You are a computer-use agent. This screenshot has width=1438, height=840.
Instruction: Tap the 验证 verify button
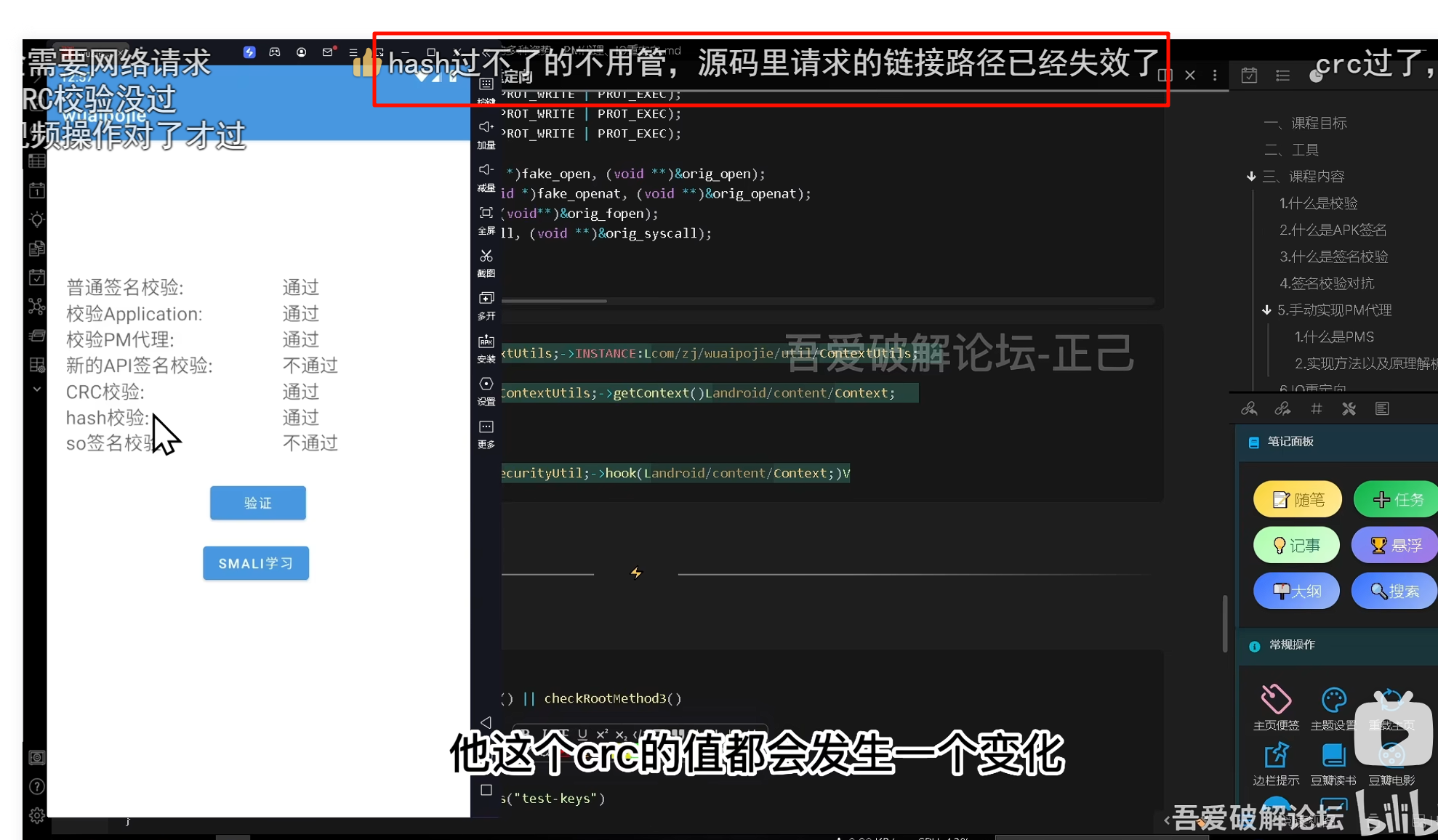[257, 503]
